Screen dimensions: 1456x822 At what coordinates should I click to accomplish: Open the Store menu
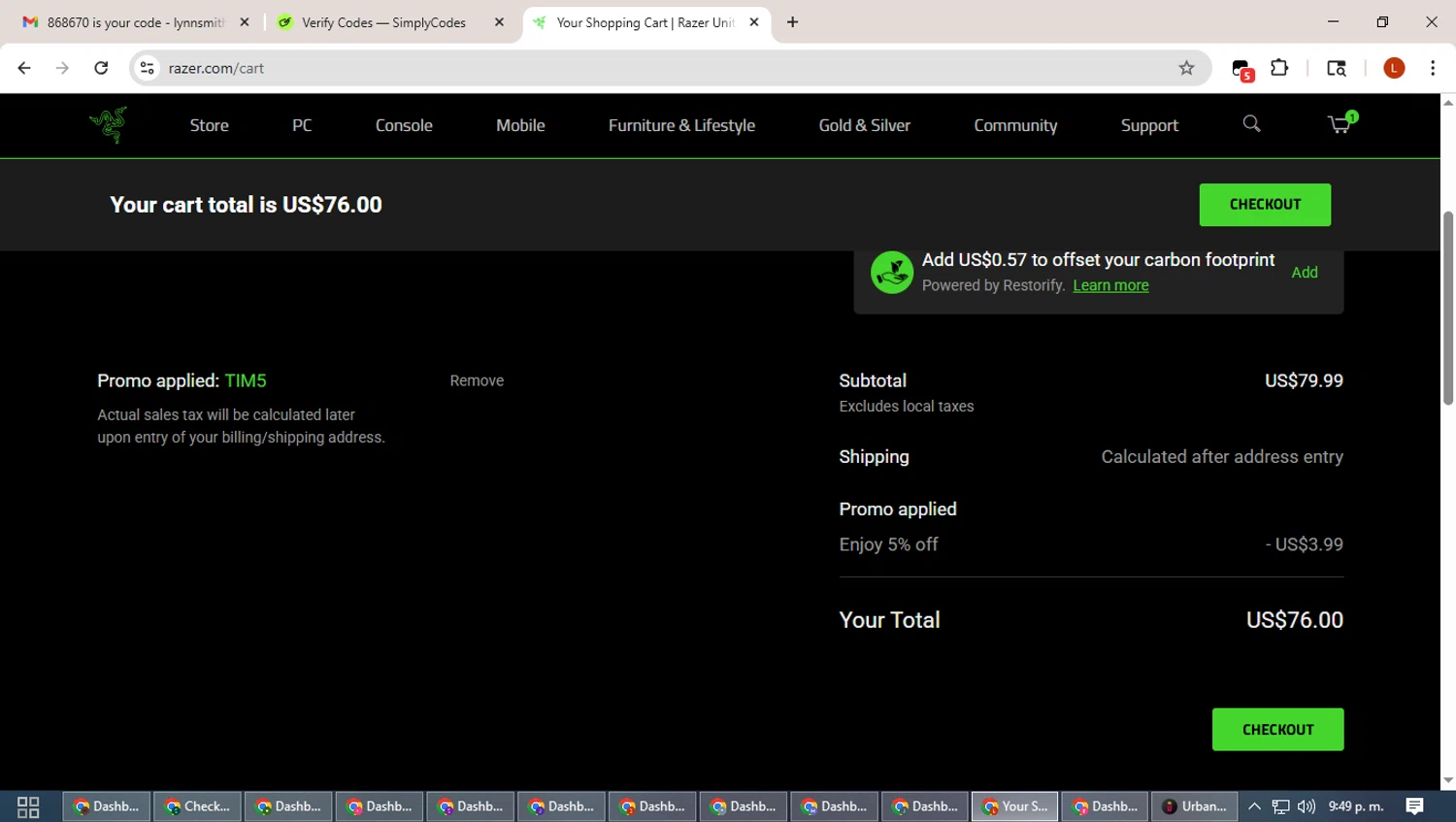(x=210, y=125)
